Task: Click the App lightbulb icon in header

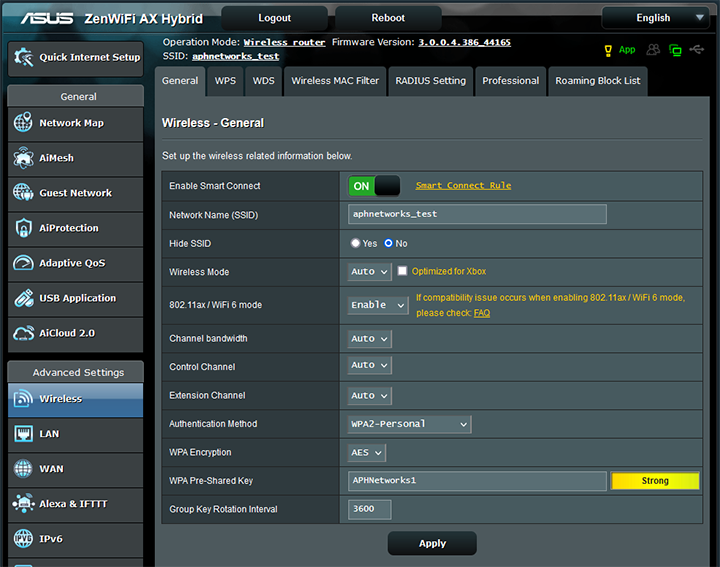Action: [608, 50]
